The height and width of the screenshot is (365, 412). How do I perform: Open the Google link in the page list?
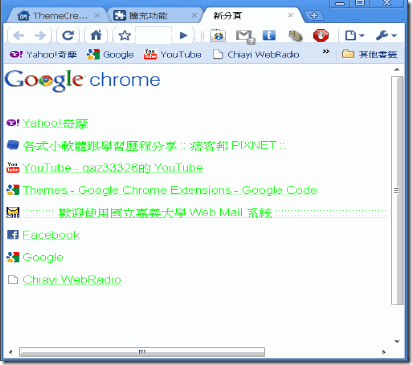tap(43, 257)
